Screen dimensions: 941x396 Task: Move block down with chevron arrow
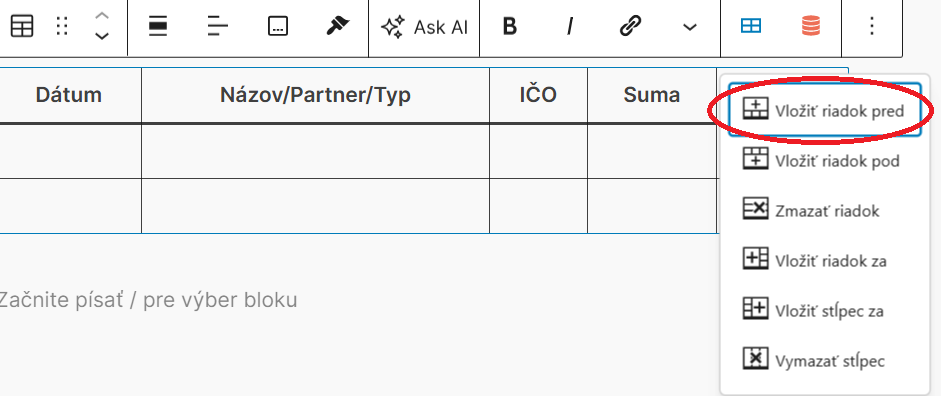coord(102,36)
